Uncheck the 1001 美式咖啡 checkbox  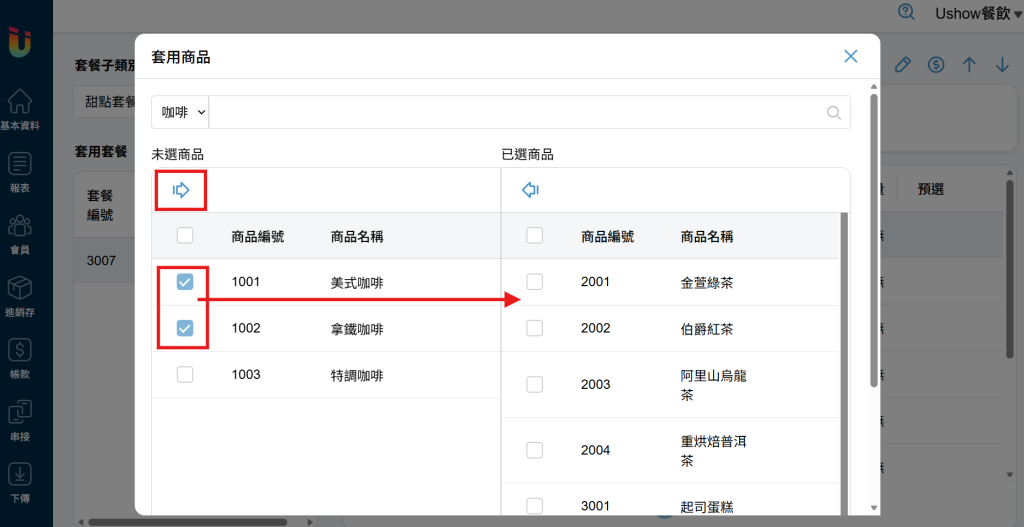click(185, 281)
